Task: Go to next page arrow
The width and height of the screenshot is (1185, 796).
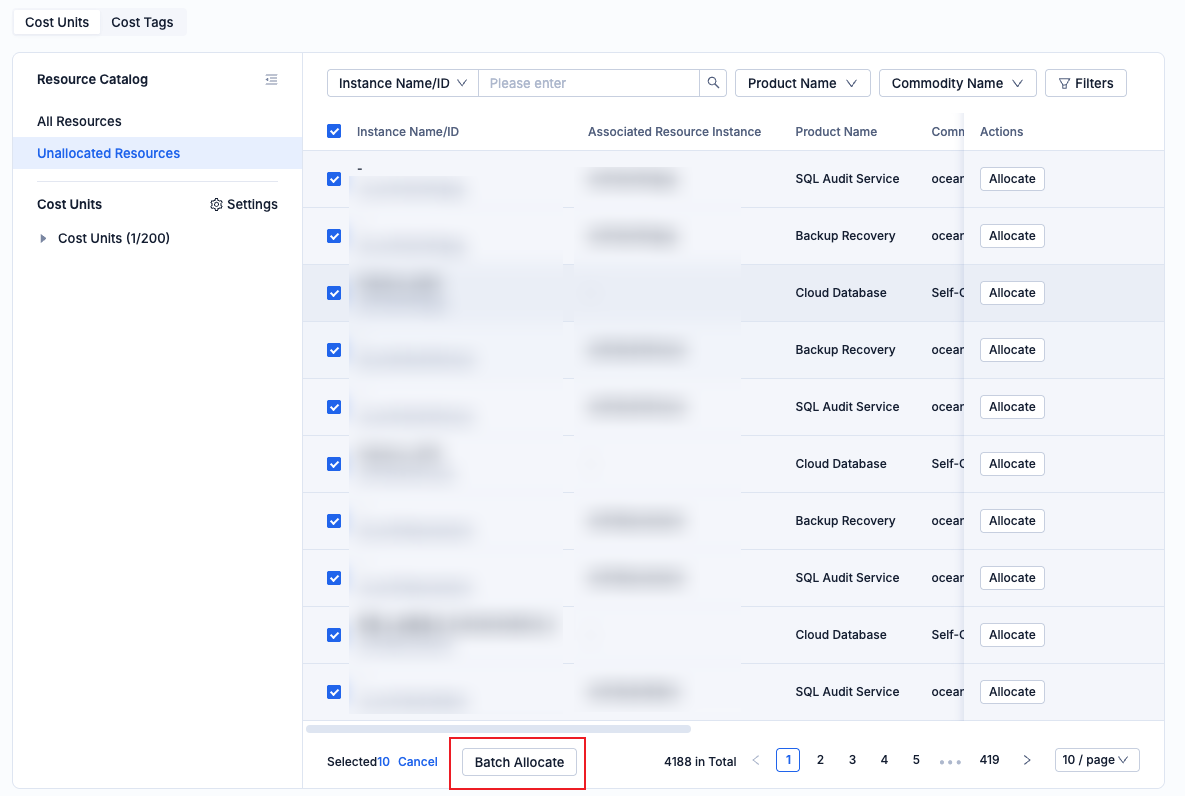Action: tap(1027, 760)
